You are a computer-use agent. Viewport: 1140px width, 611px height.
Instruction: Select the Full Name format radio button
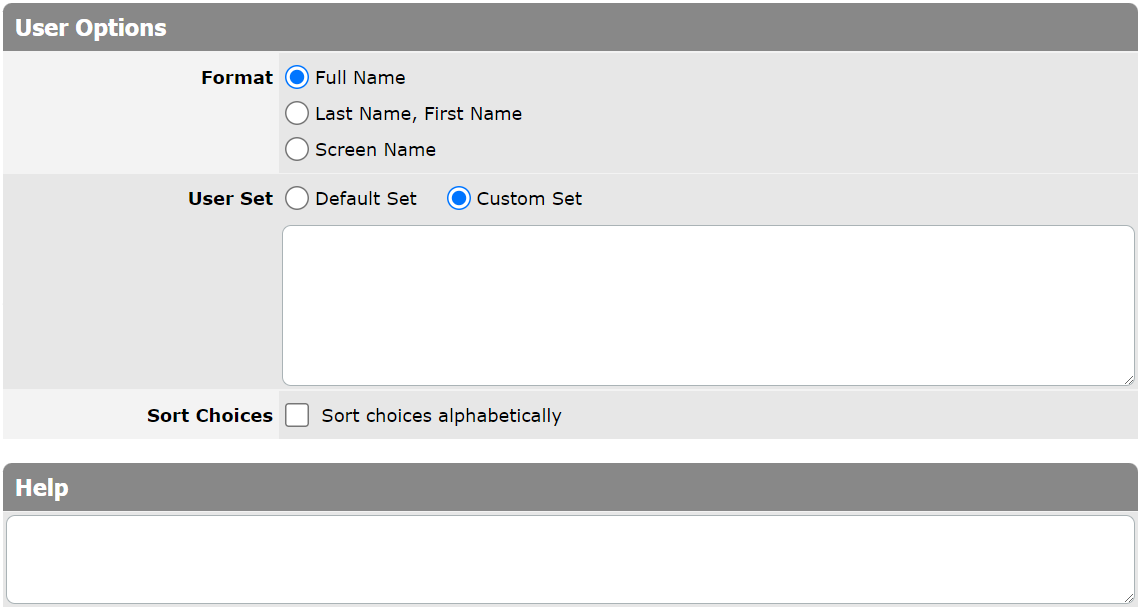297,78
